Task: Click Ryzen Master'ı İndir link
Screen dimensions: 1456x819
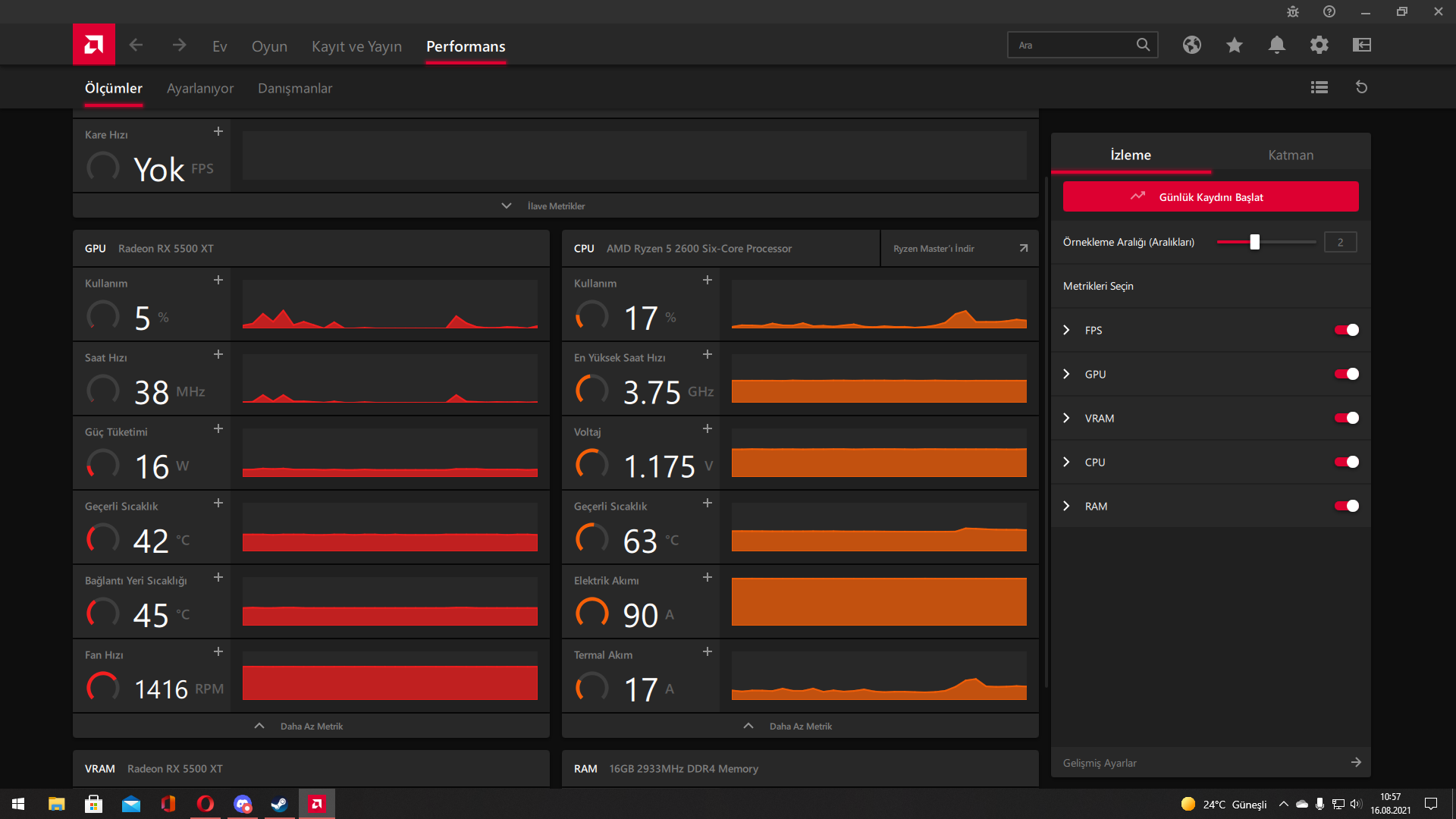Action: point(959,248)
